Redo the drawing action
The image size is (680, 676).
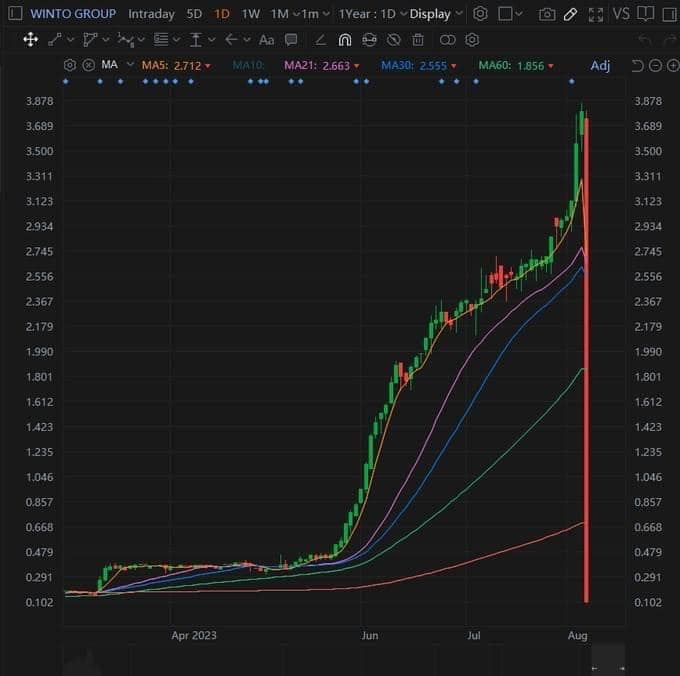[670, 40]
